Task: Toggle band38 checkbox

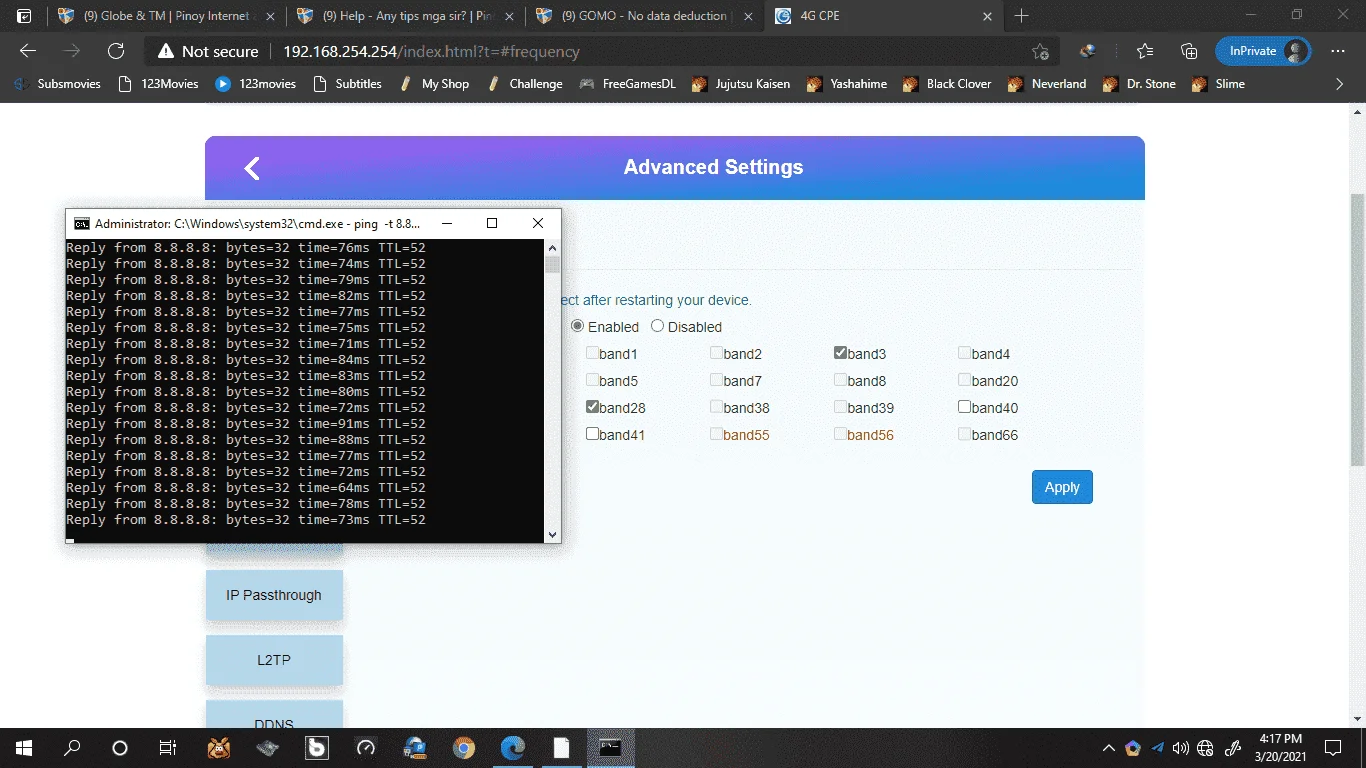Action: tap(717, 407)
